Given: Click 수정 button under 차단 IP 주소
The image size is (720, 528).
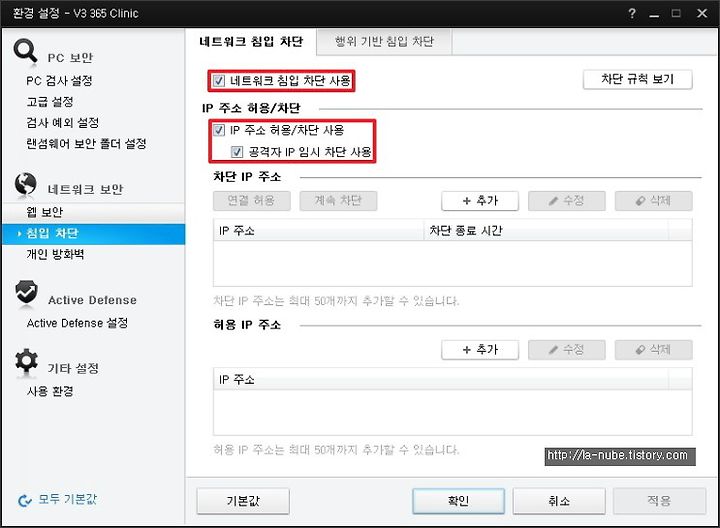Looking at the screenshot, I should coord(567,201).
